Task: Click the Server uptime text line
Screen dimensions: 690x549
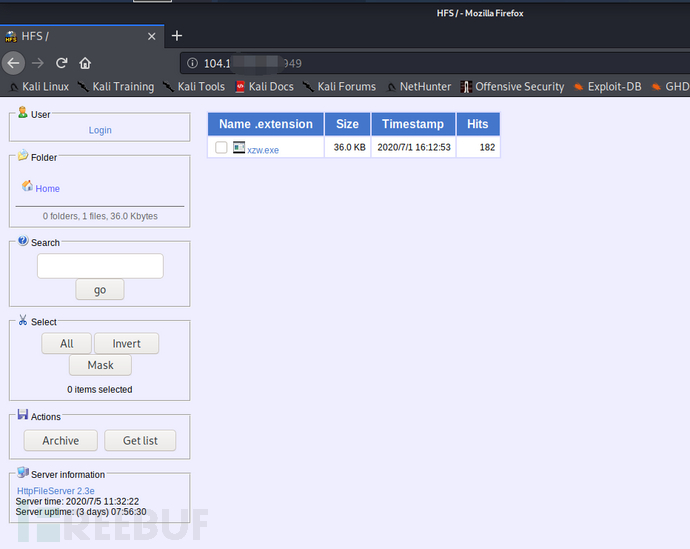Action: pyautogui.click(x=81, y=512)
